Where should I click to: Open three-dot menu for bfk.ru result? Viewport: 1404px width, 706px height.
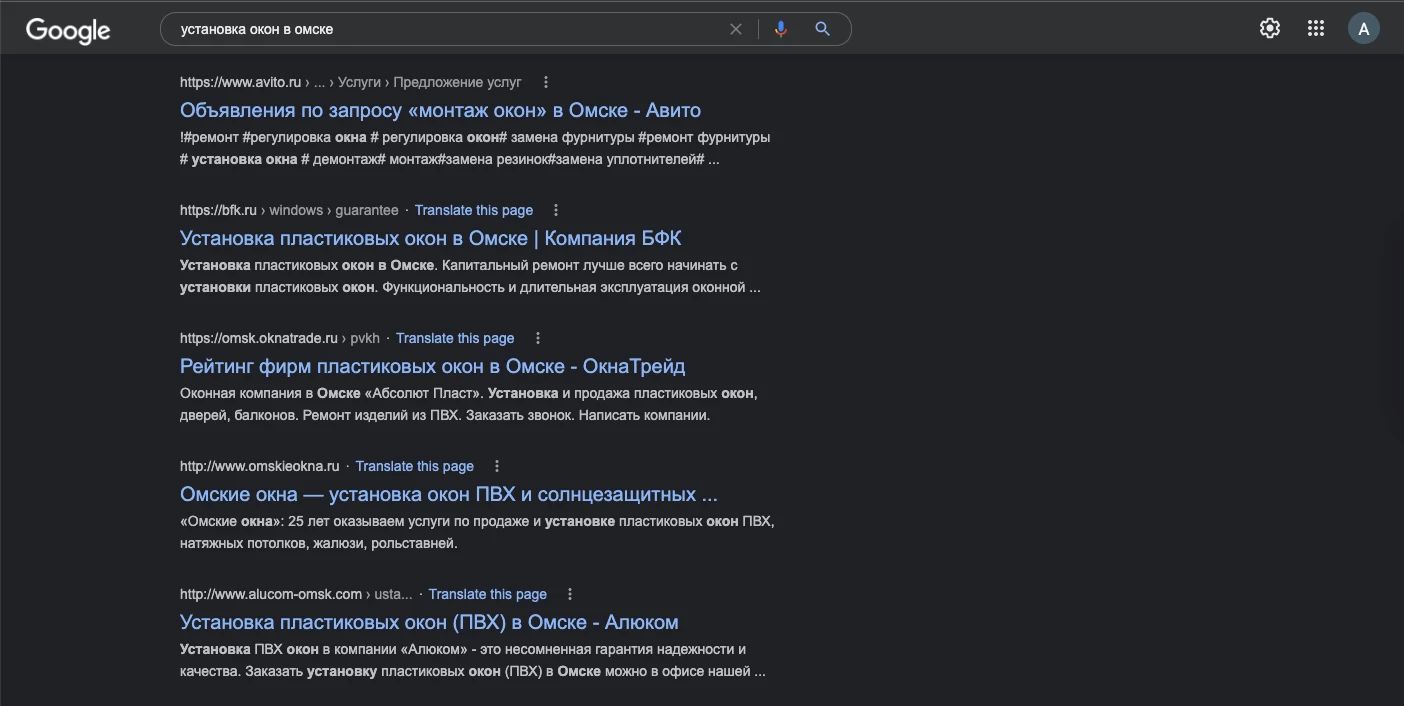click(557, 210)
